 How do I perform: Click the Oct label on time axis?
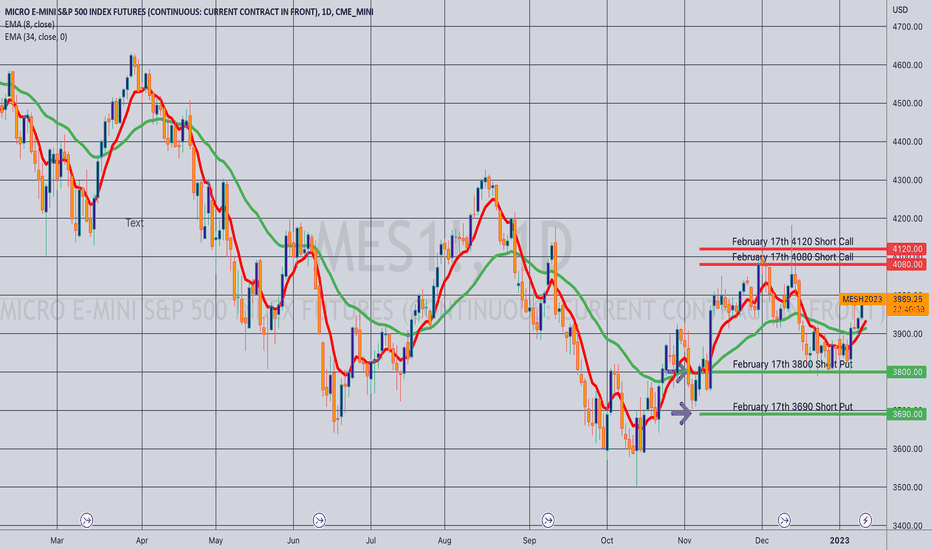tap(607, 540)
